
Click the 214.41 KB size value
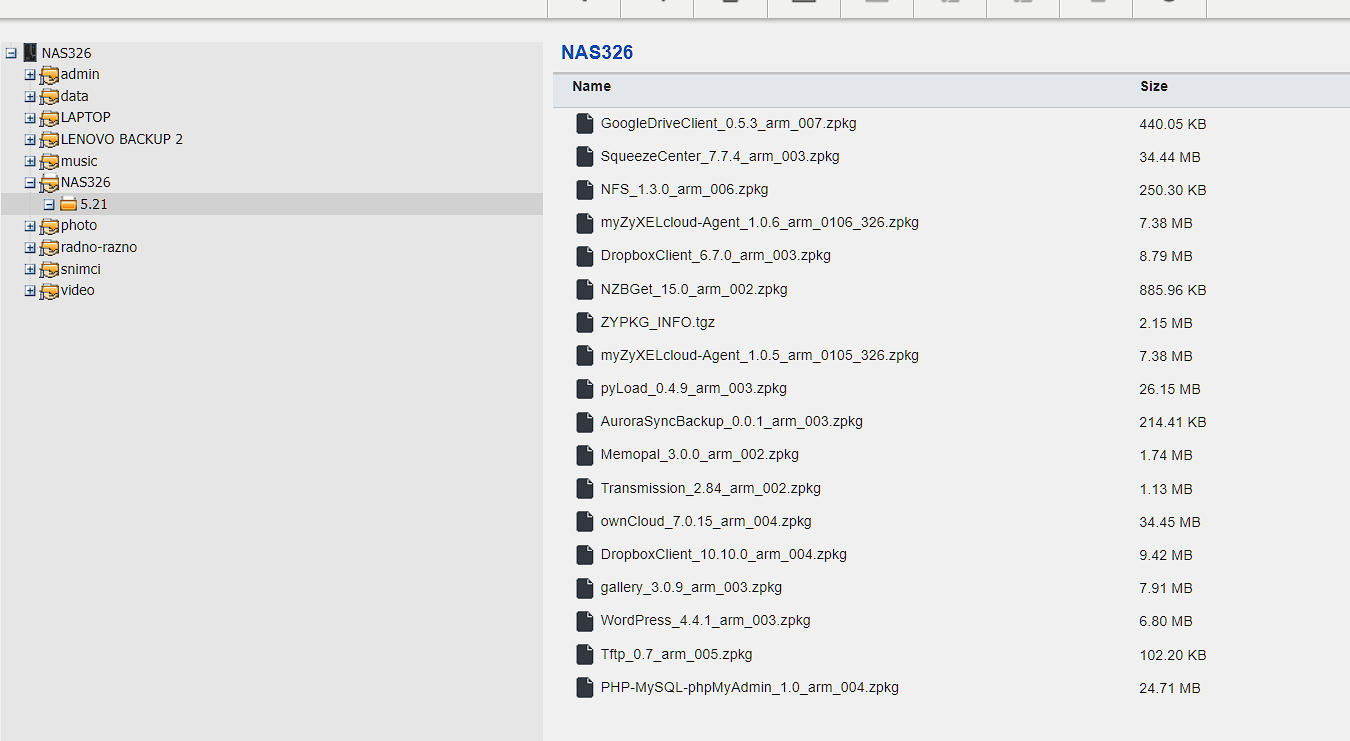1173,422
